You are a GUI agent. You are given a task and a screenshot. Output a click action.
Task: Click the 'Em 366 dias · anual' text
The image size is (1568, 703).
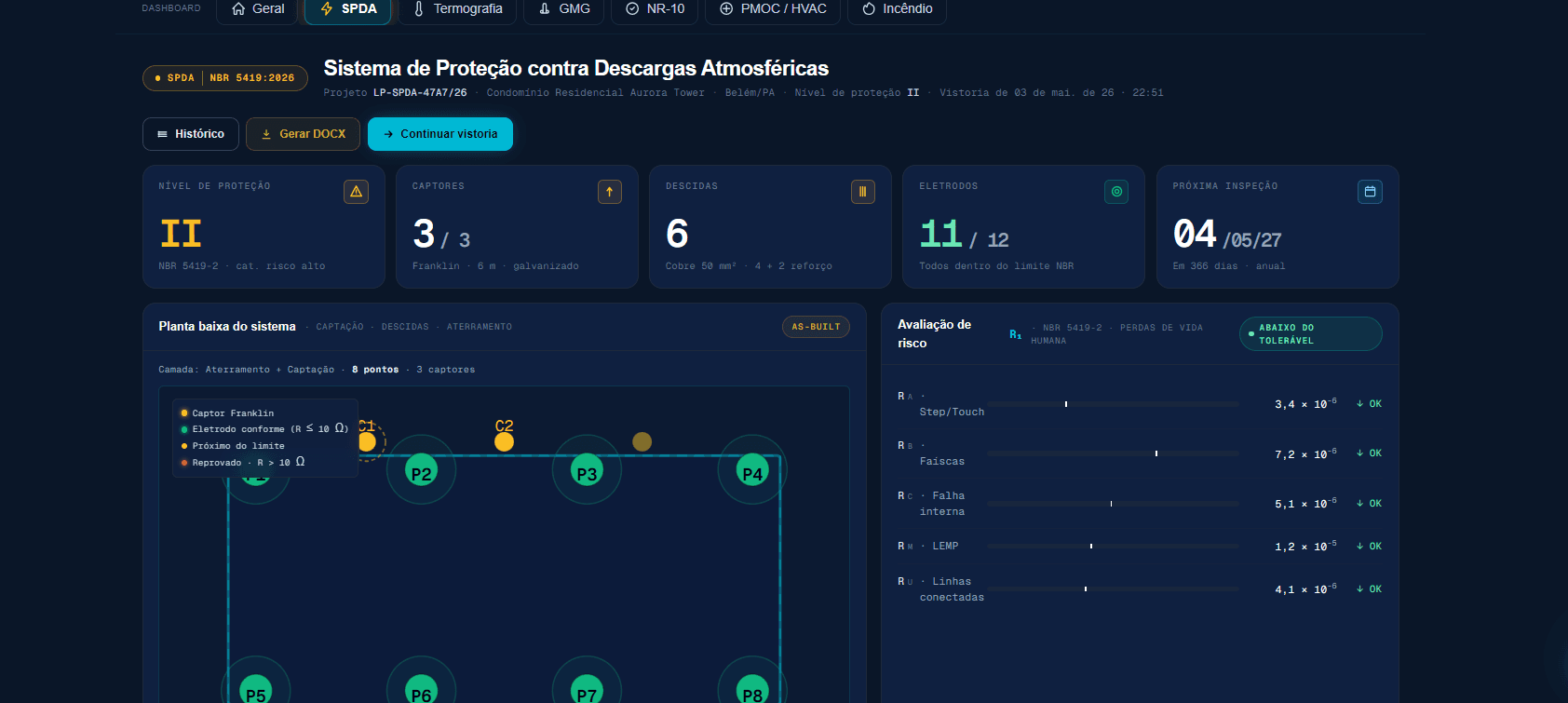(x=1228, y=266)
